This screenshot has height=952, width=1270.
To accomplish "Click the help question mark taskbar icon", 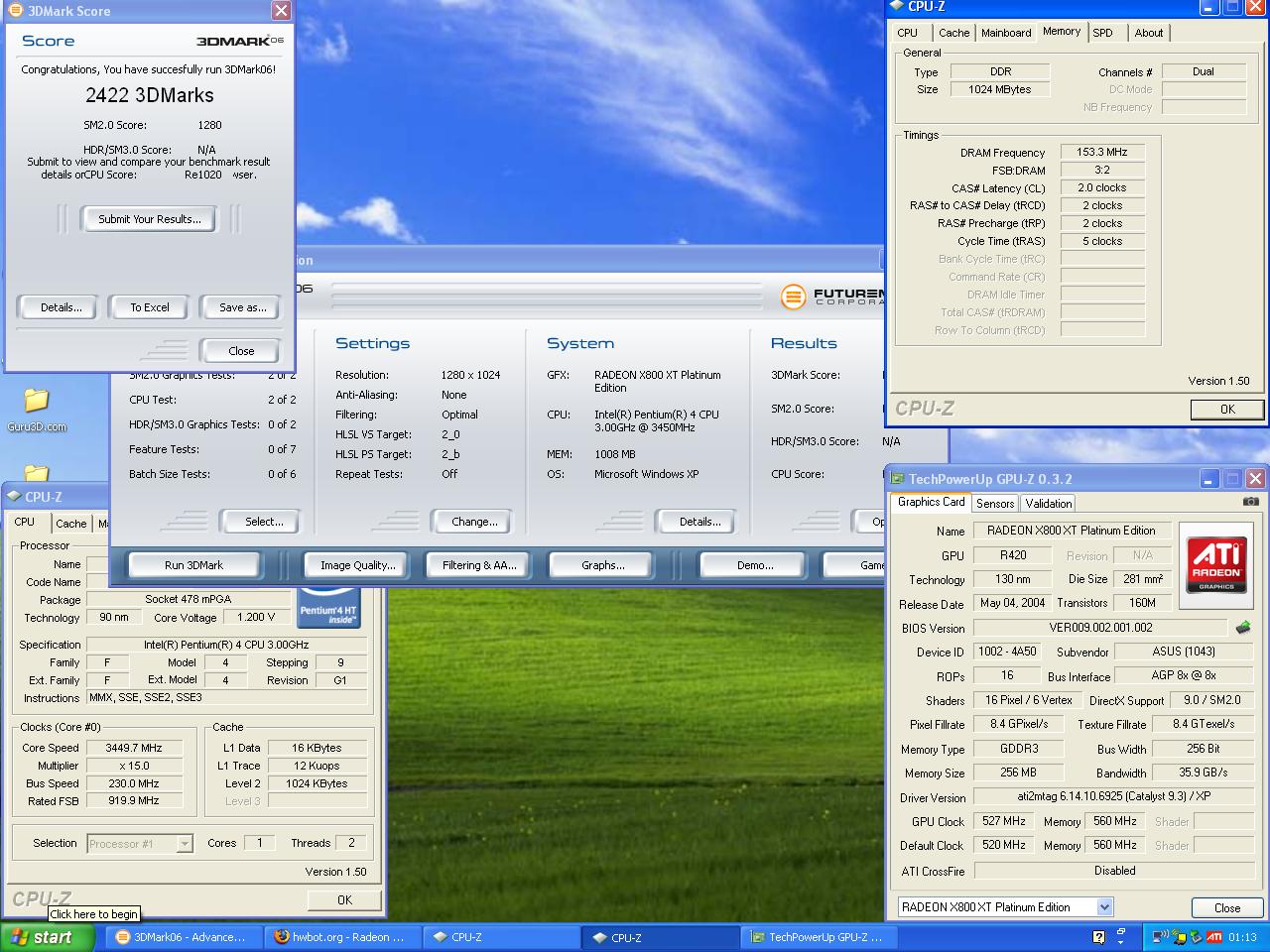I will click(x=1098, y=936).
